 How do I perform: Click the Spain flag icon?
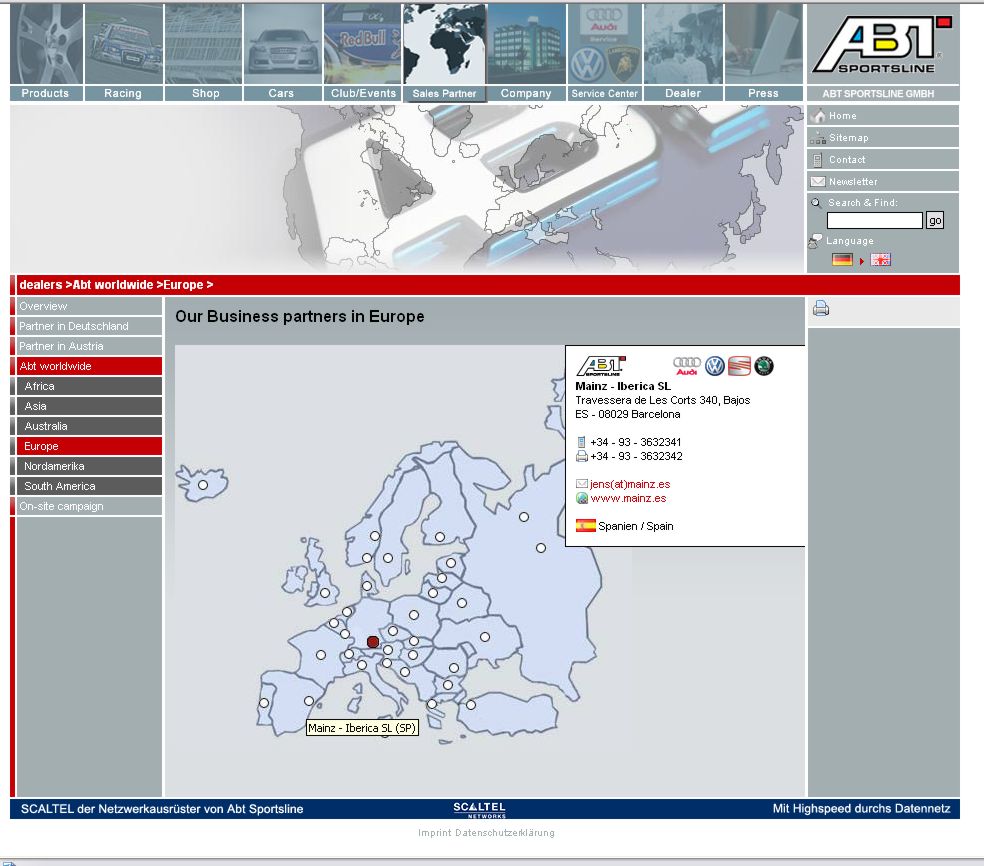point(586,525)
